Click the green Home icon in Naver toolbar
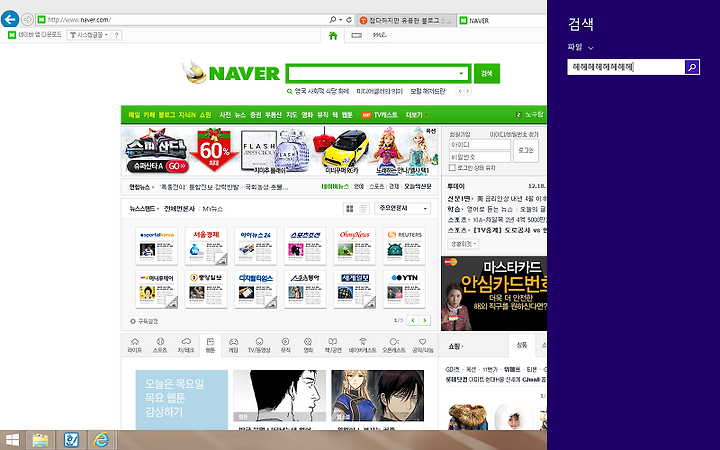Viewport: 720px width, 450px height. (x=333, y=35)
